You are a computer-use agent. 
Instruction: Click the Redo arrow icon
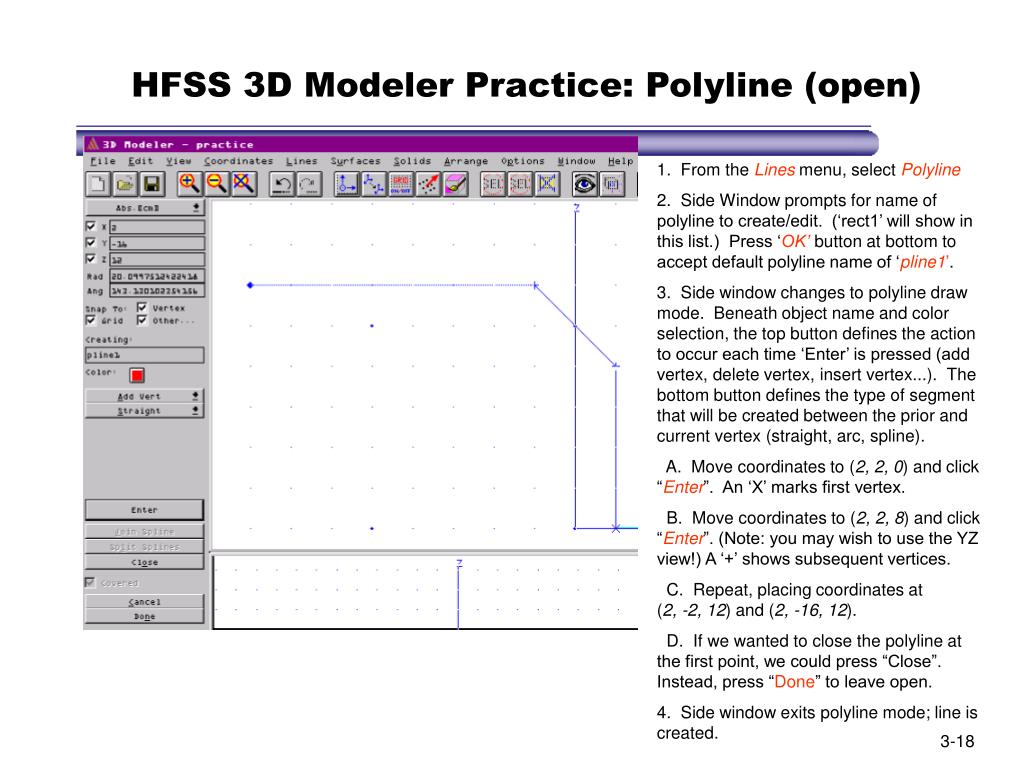point(309,184)
